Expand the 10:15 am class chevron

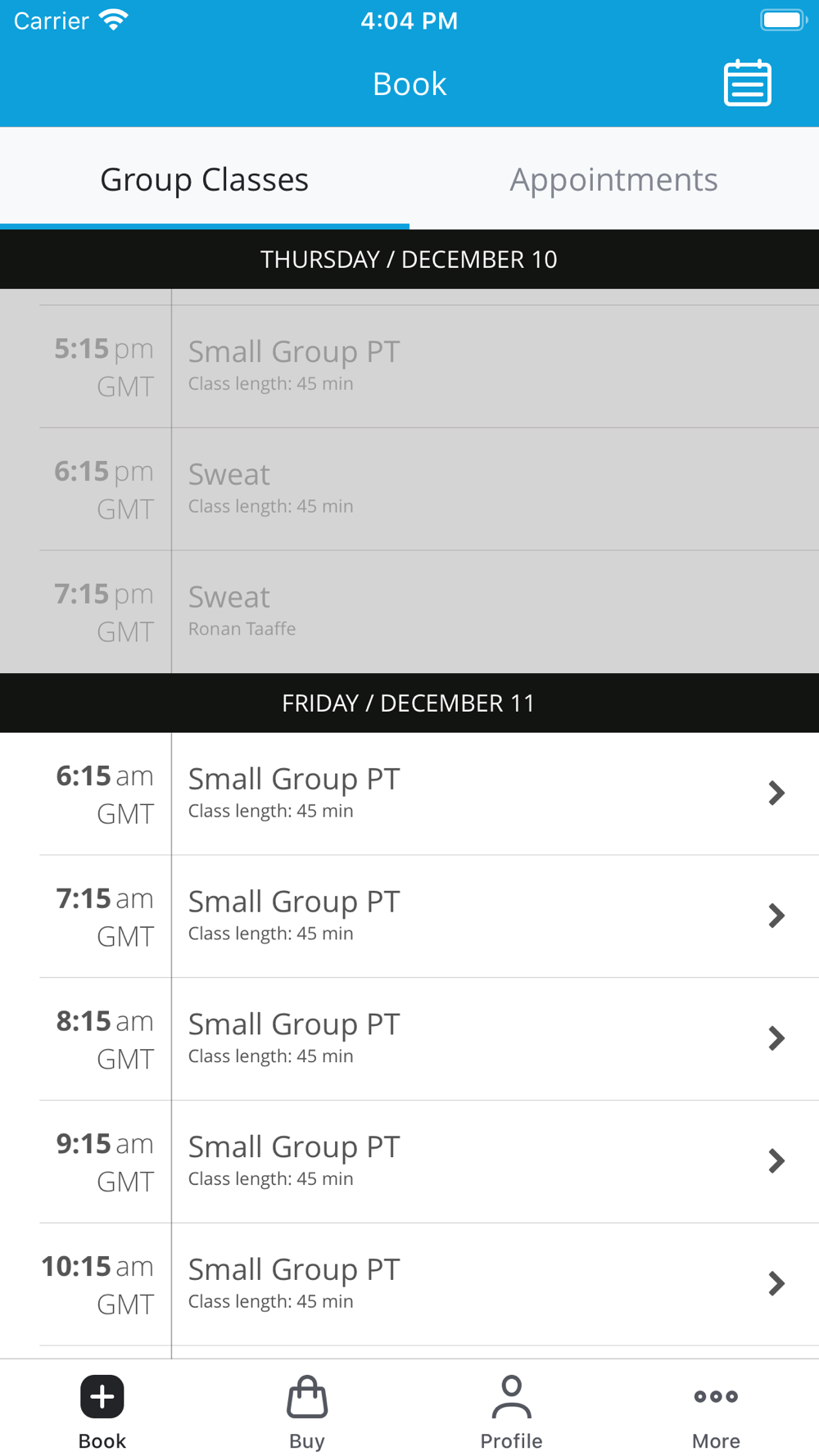click(776, 1283)
